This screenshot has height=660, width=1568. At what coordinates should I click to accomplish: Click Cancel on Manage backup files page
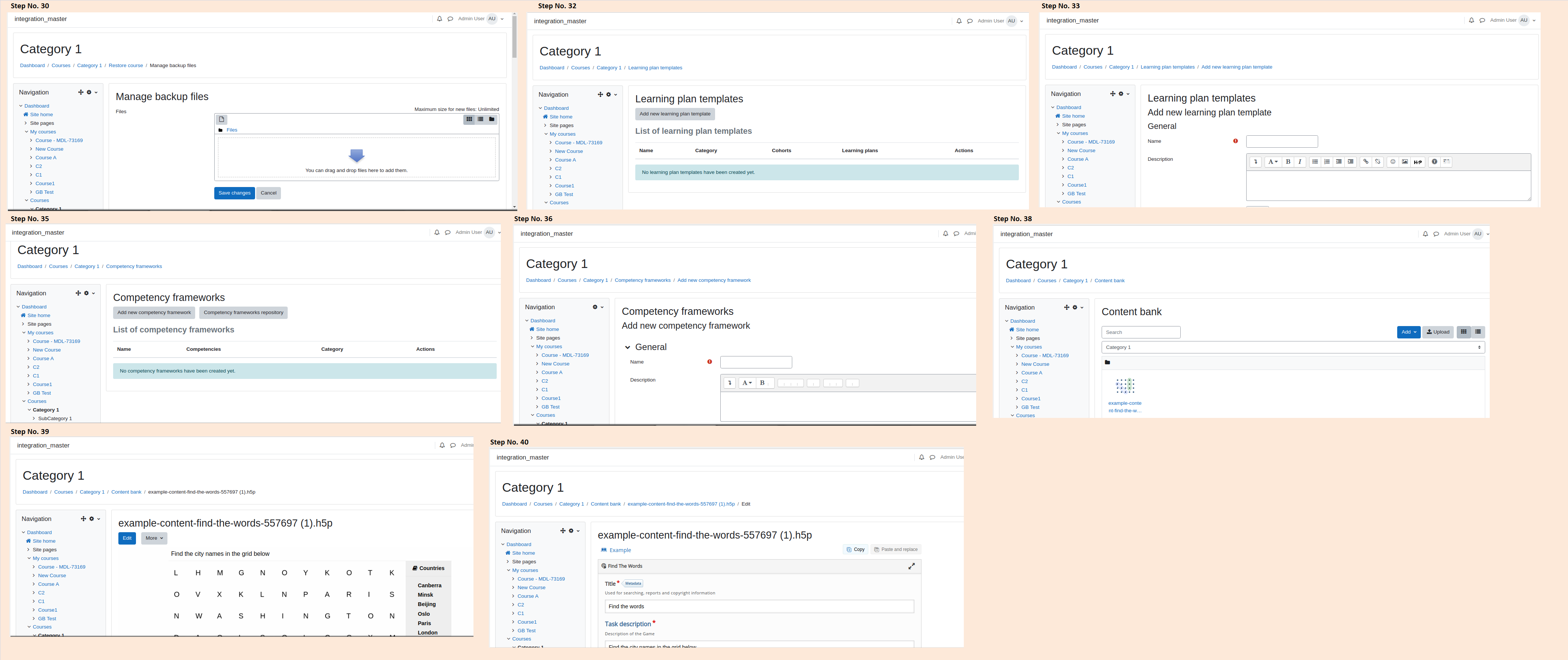tap(269, 193)
